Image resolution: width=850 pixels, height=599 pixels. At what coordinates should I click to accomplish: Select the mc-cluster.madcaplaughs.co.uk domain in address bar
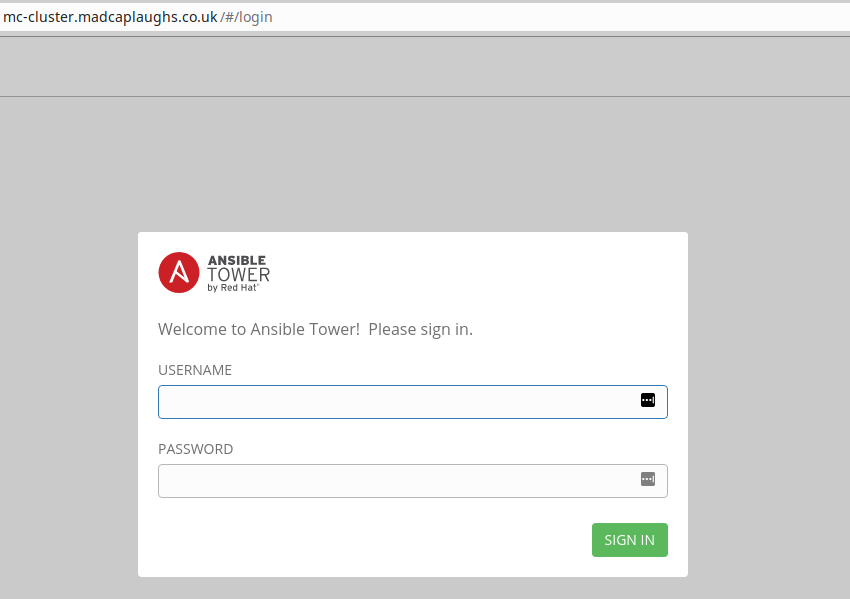(110, 17)
